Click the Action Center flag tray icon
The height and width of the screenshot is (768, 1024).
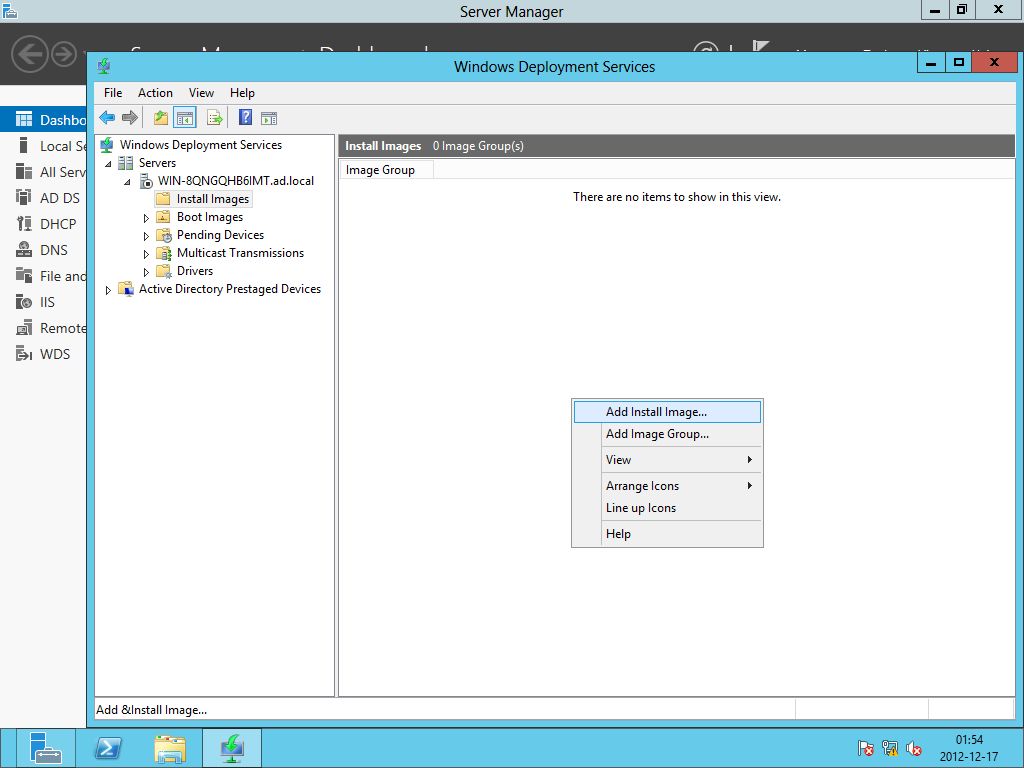(x=865, y=748)
